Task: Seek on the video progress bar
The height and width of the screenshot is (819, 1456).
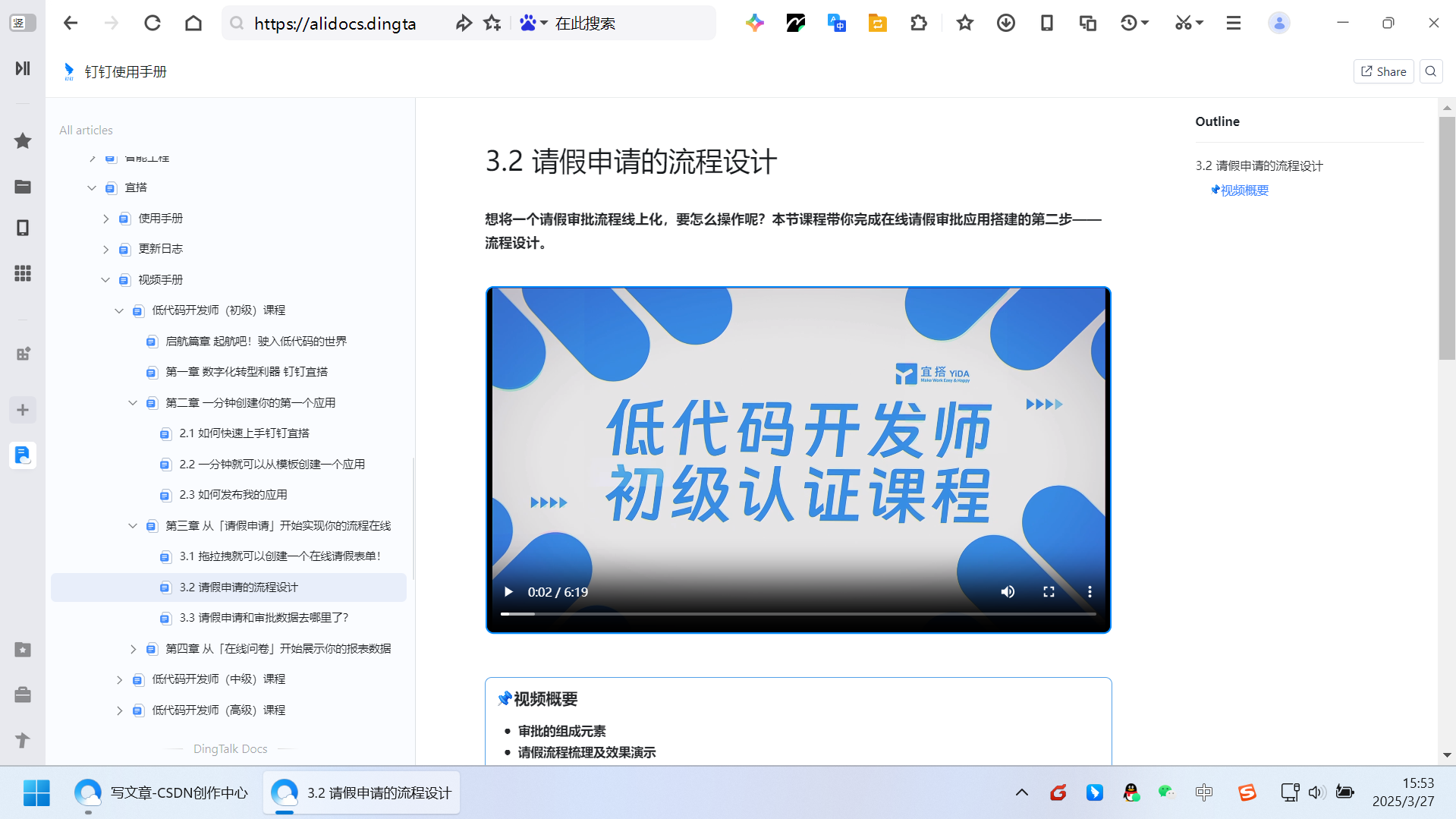Action: click(x=798, y=613)
